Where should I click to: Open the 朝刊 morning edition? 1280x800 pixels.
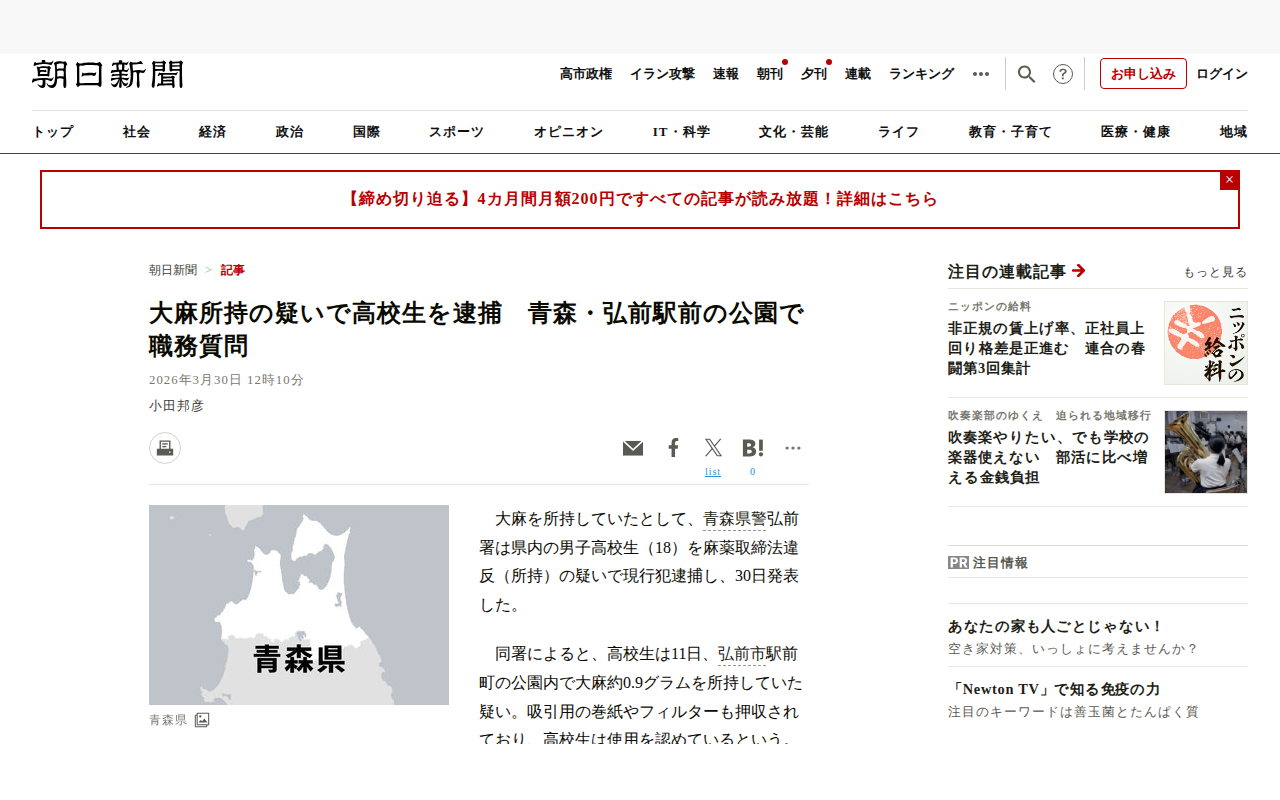point(770,74)
